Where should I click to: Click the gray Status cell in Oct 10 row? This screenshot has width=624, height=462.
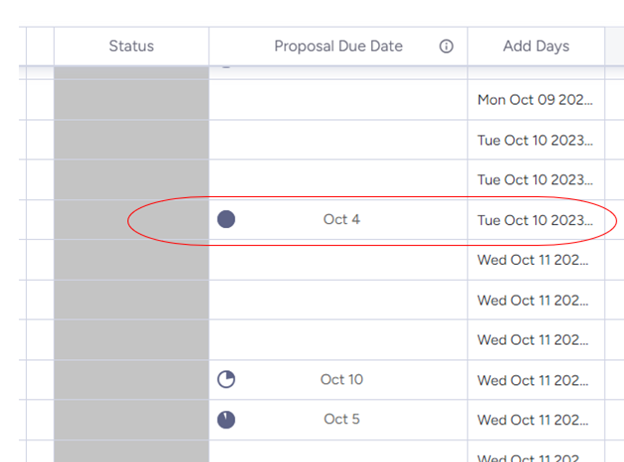coord(131,380)
